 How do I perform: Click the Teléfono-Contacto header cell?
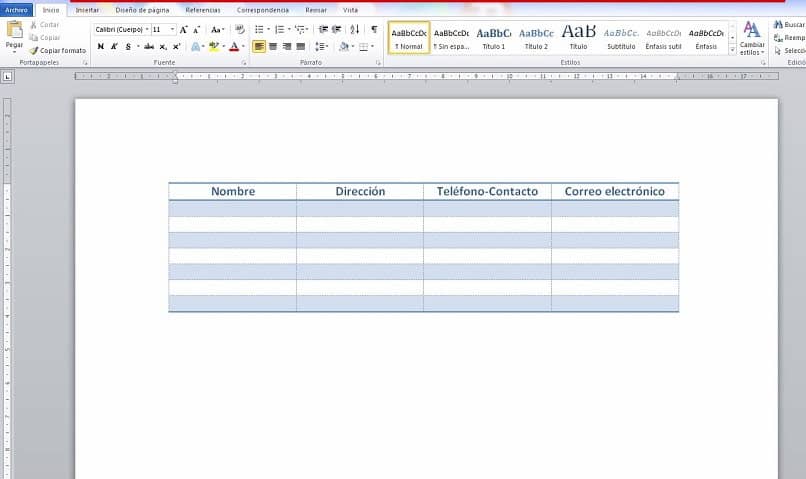(x=487, y=191)
